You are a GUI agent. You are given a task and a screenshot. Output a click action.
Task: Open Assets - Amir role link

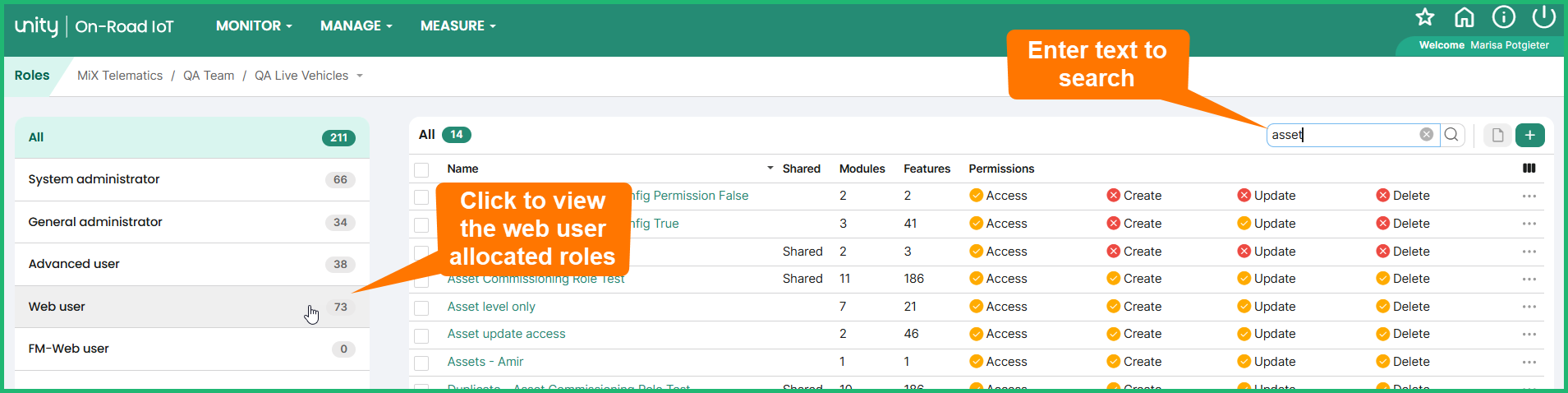(x=485, y=362)
